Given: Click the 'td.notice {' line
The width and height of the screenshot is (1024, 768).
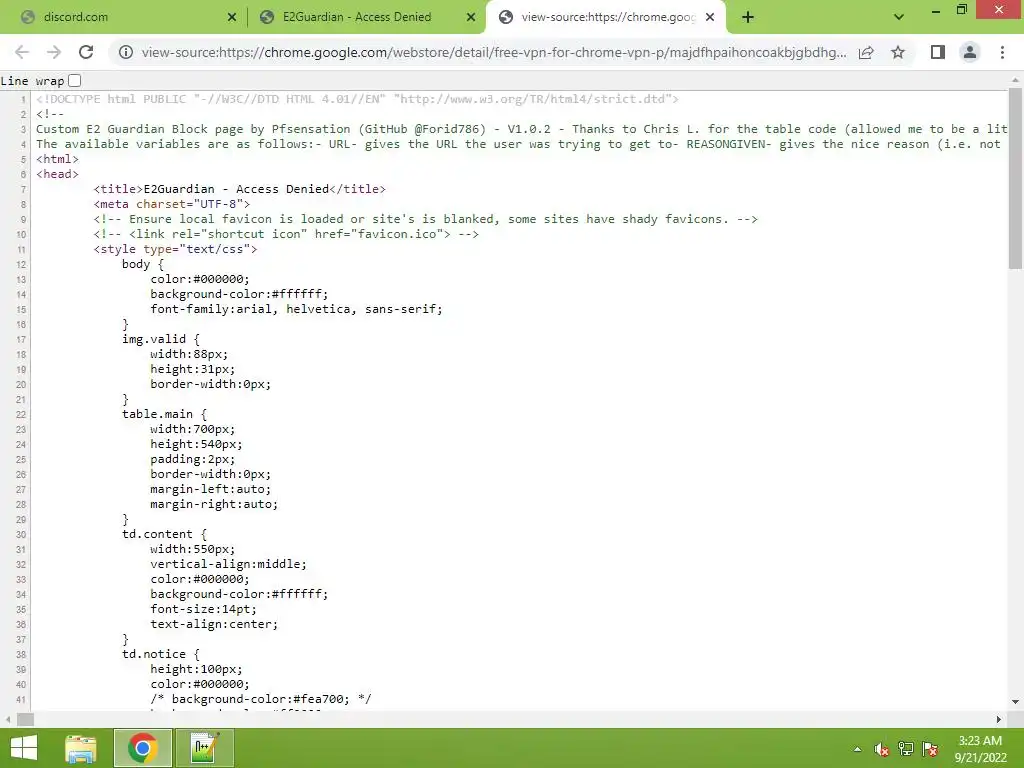Looking at the screenshot, I should [161, 654].
